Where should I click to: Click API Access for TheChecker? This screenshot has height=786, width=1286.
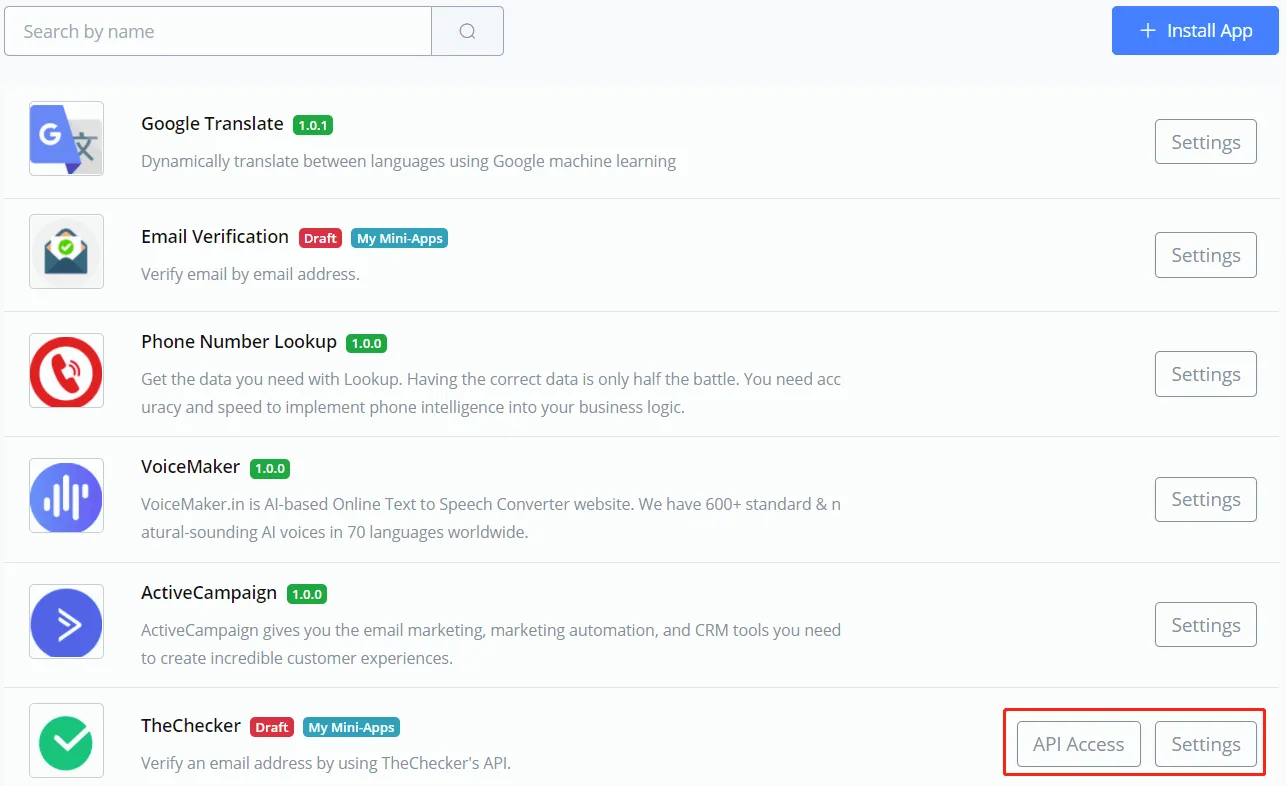pyautogui.click(x=1079, y=744)
